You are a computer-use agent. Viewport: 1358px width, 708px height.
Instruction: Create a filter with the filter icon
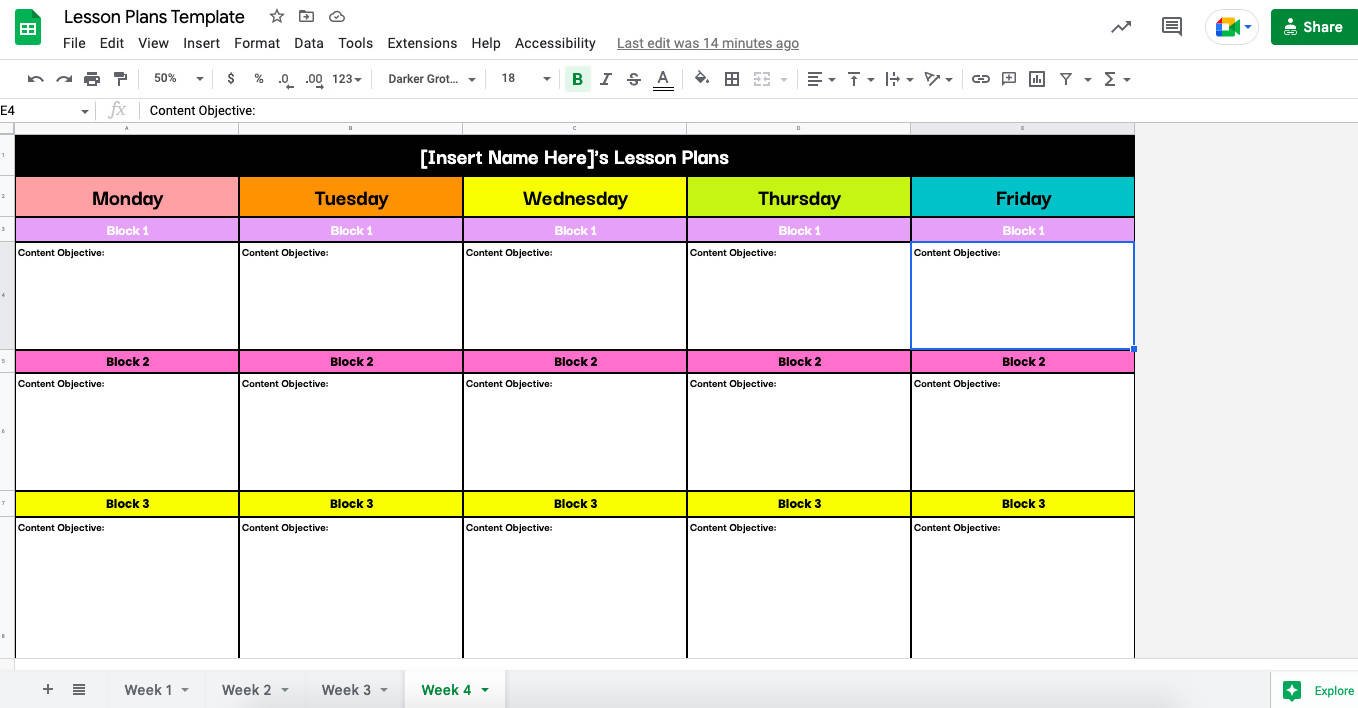1066,79
